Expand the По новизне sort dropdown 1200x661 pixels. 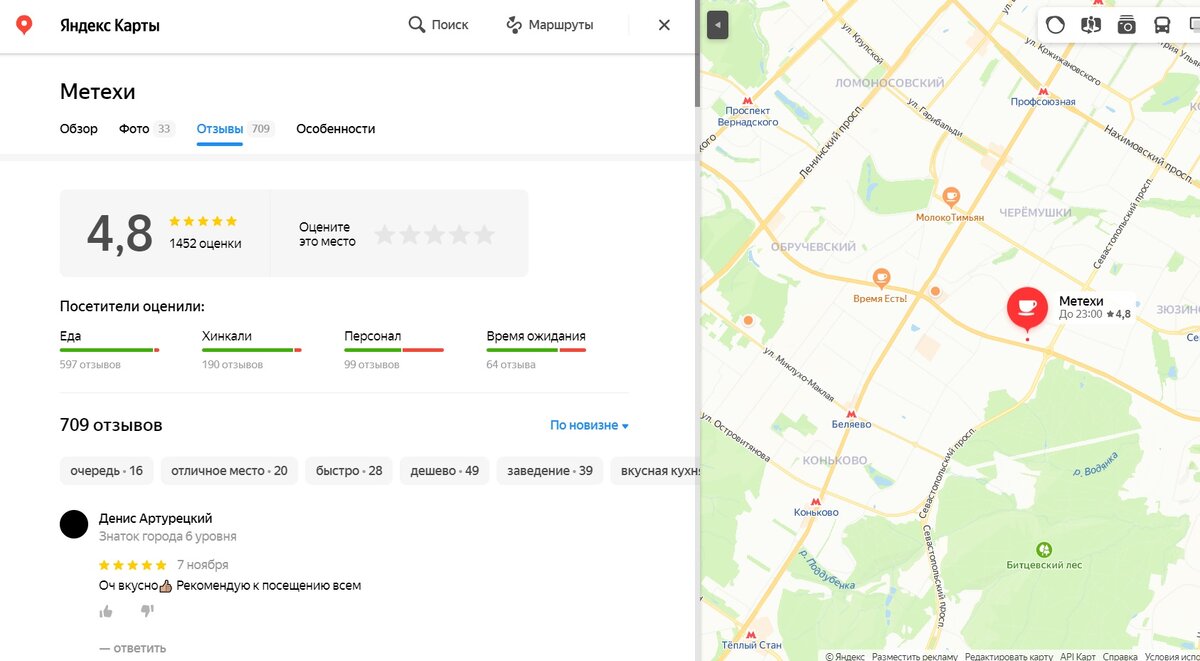pos(589,425)
